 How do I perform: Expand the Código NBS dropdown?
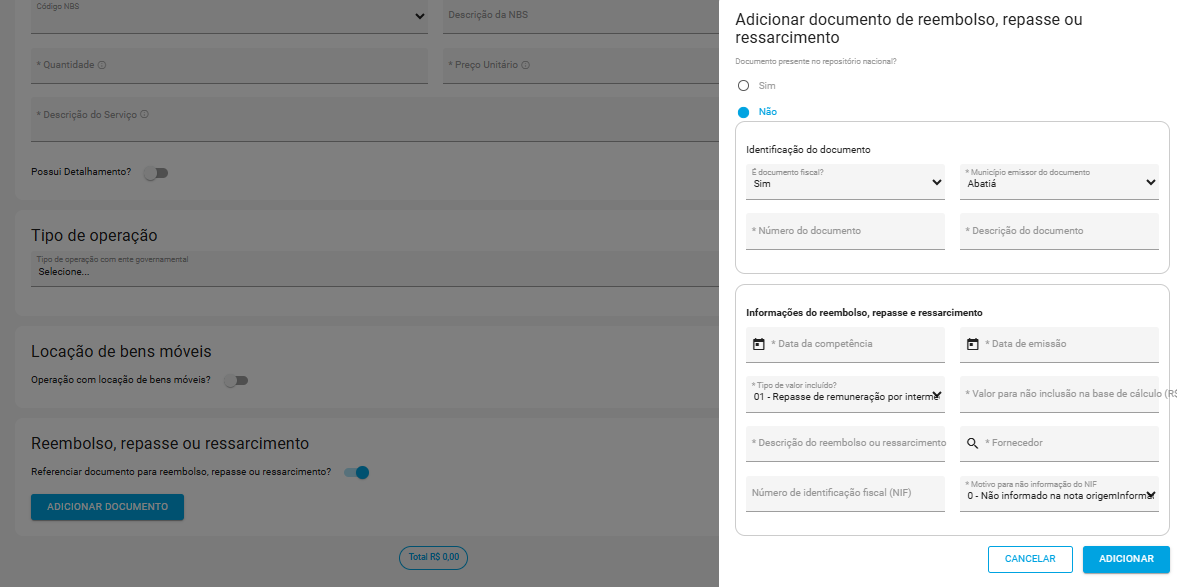tap(229, 17)
